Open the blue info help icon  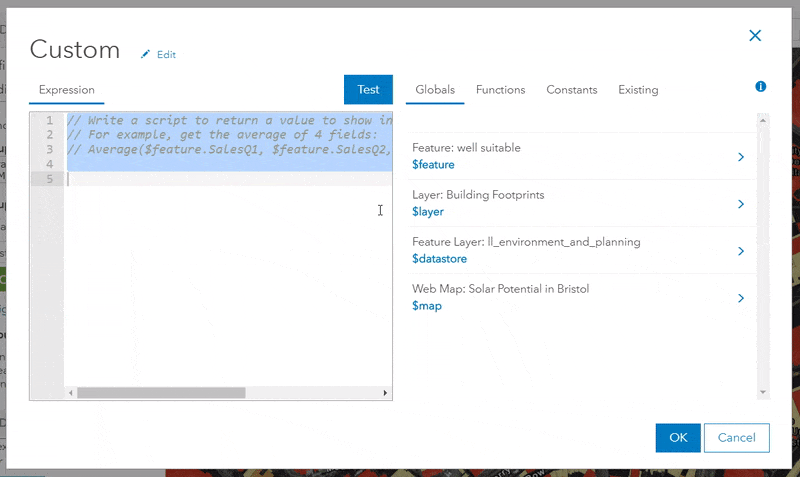pyautogui.click(x=761, y=87)
